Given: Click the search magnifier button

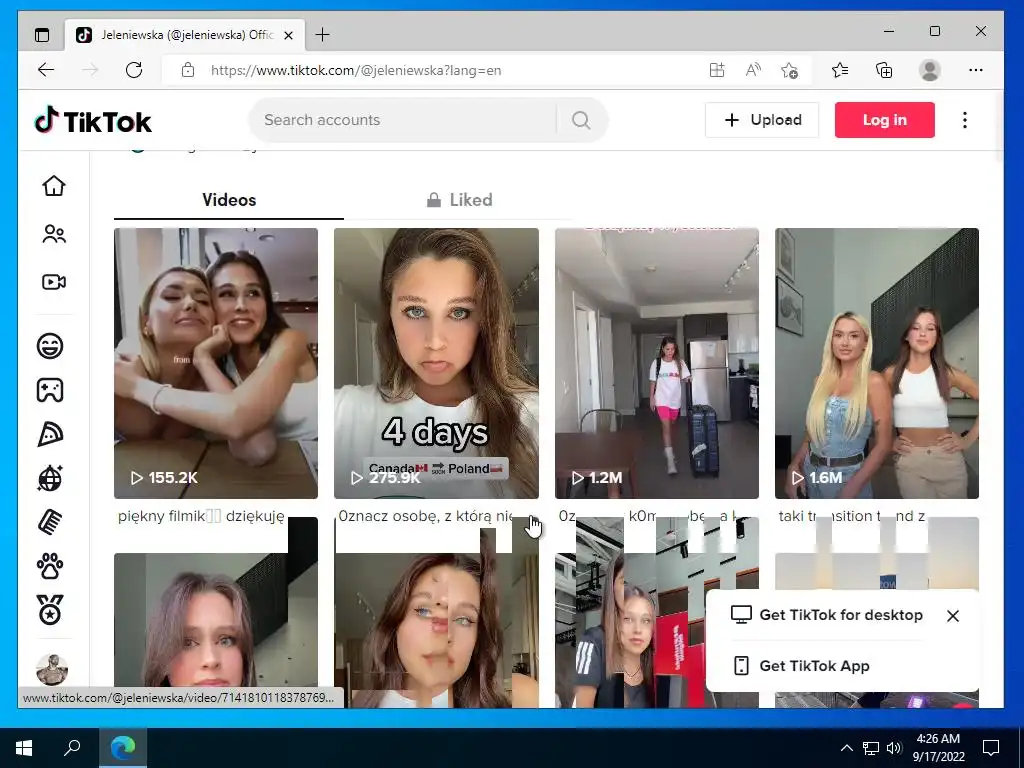Looking at the screenshot, I should (x=581, y=120).
